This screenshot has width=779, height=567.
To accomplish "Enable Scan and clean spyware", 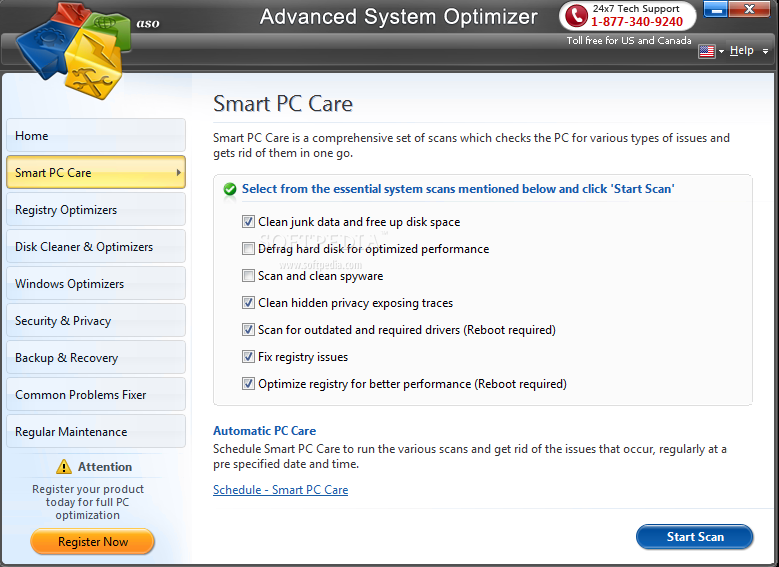I will (x=248, y=276).
